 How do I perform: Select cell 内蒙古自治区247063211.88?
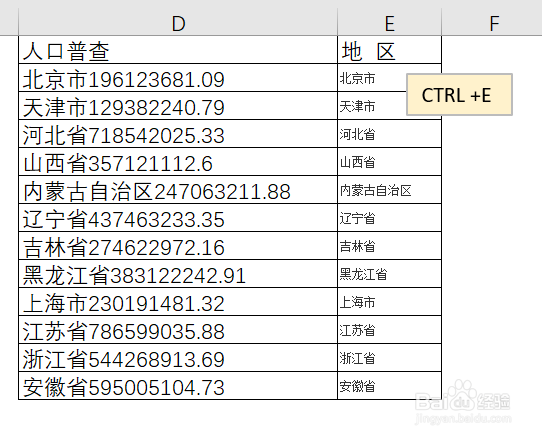point(178,190)
